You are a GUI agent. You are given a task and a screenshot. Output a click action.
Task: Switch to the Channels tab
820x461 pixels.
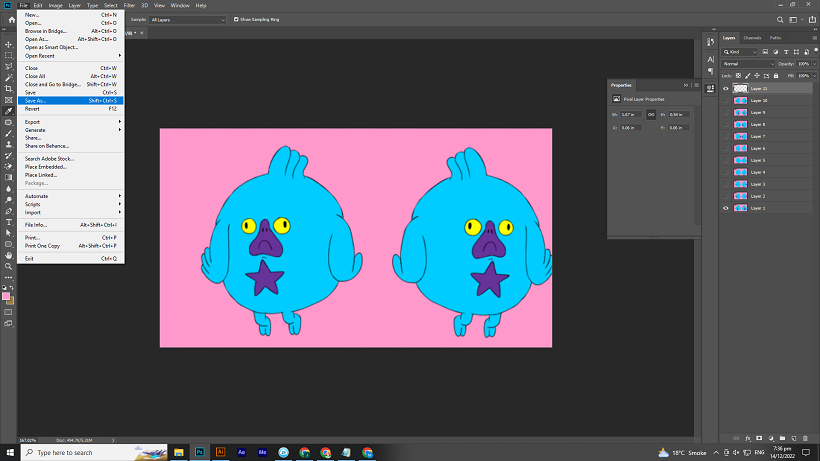[x=752, y=38]
